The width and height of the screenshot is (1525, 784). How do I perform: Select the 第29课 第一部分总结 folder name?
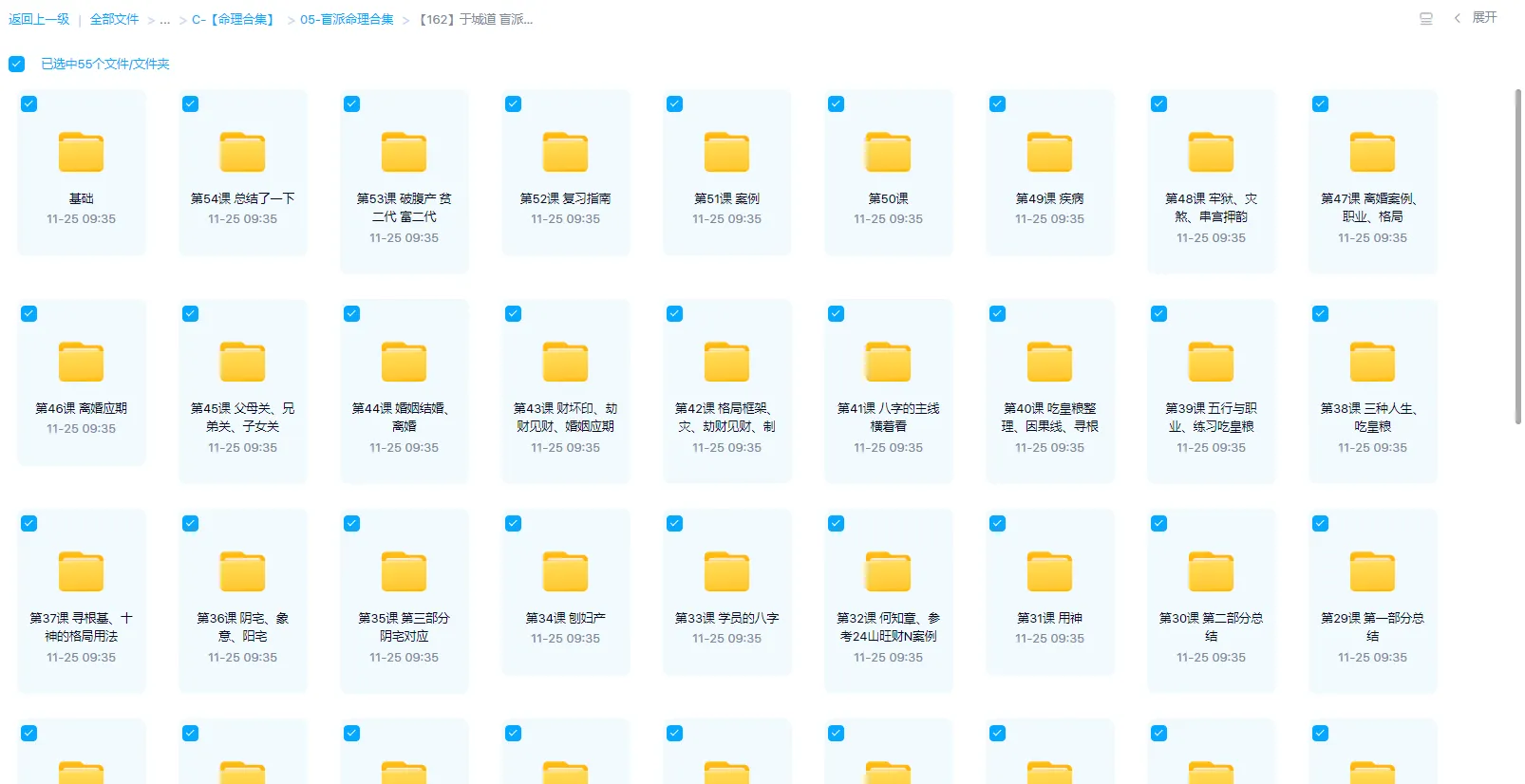click(x=1372, y=626)
